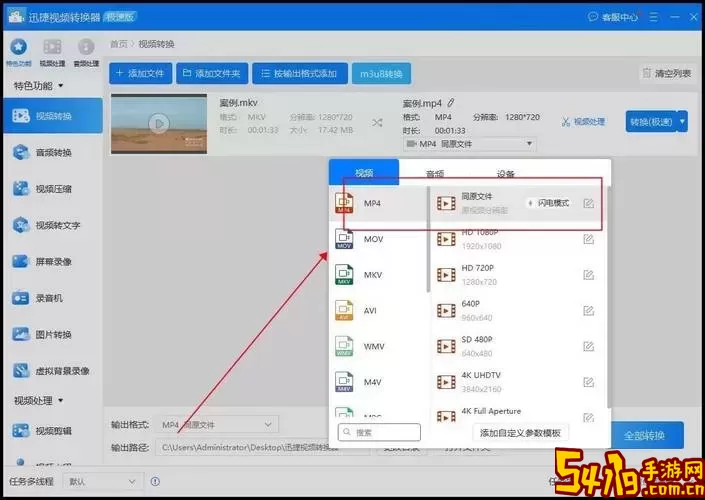Click 清空列表 button
This screenshot has height=500, width=705.
[x=667, y=73]
